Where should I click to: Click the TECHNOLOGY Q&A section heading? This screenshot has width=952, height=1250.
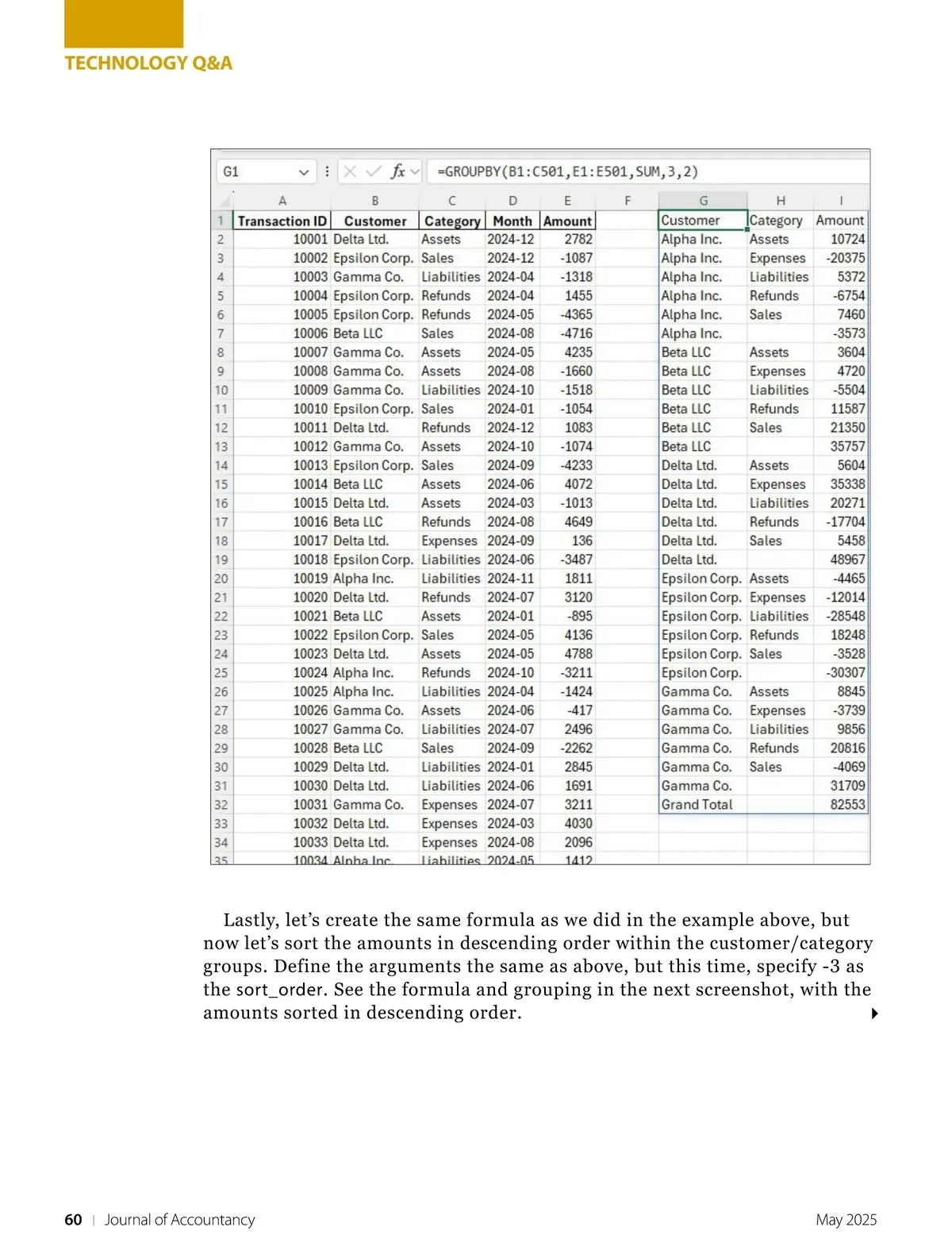[148, 63]
